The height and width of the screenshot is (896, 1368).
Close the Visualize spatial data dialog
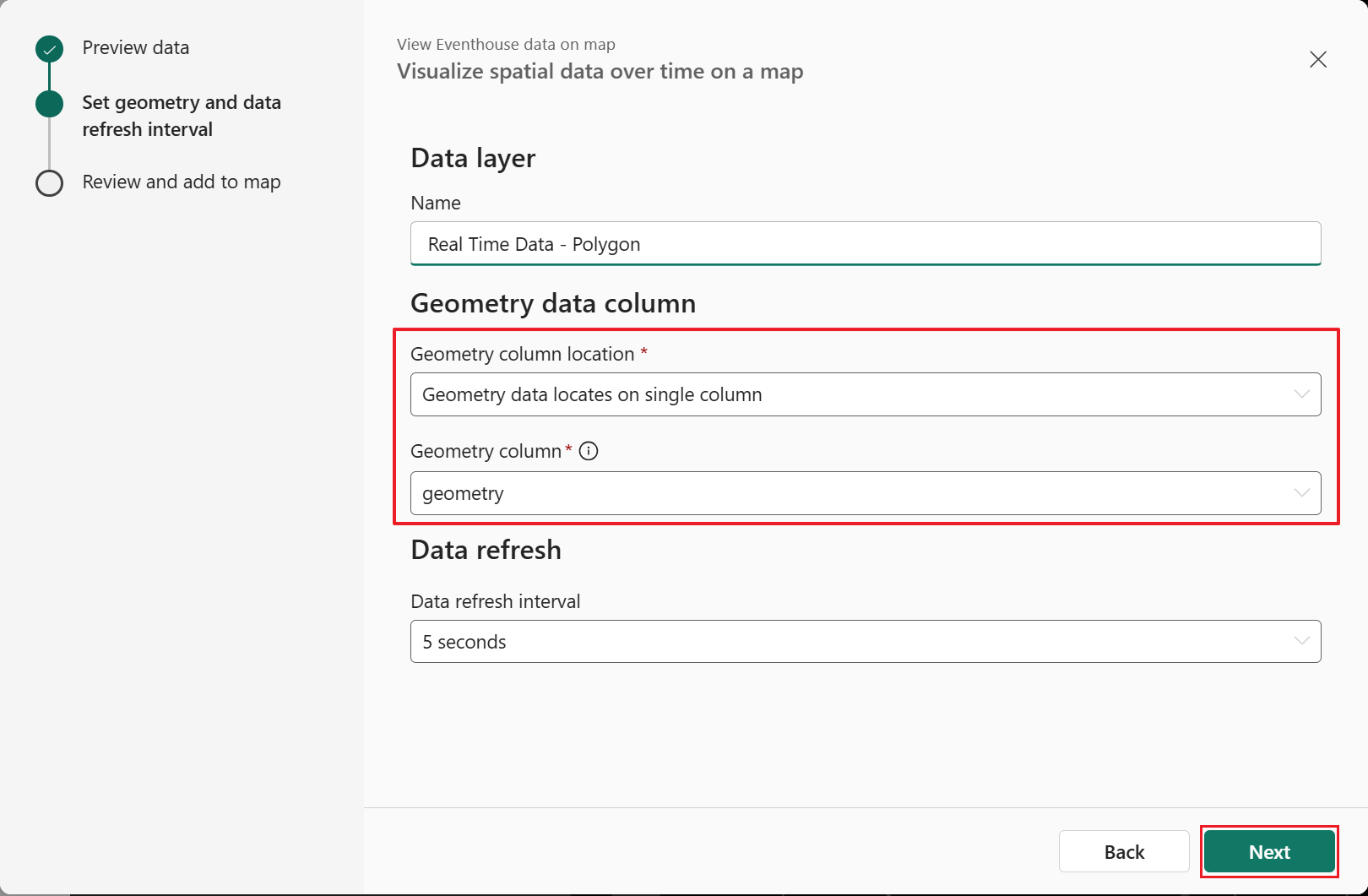pyautogui.click(x=1317, y=59)
